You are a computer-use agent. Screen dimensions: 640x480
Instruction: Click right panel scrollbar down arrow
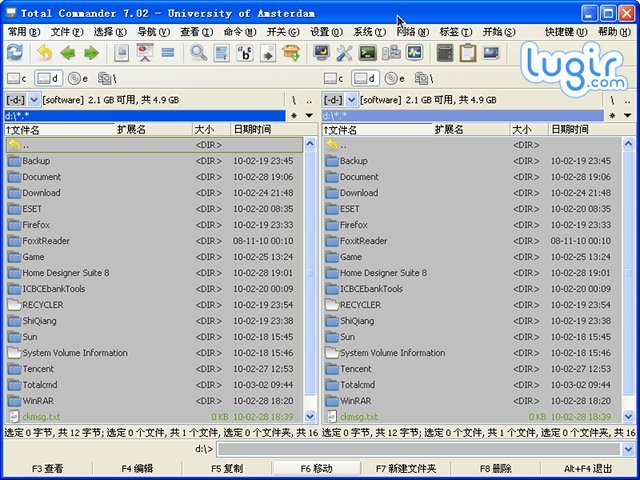point(628,417)
